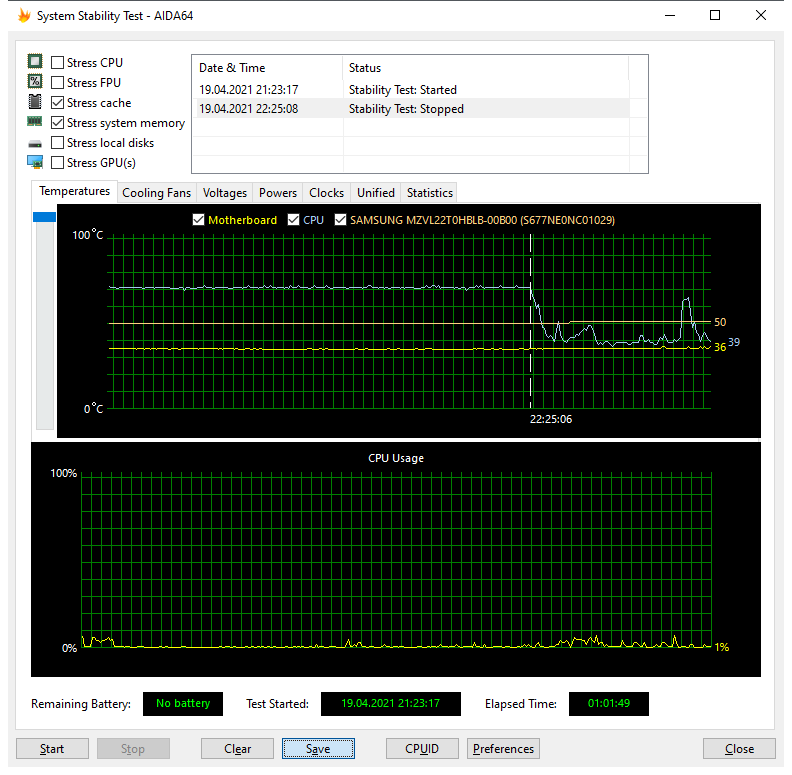
Task: Click the CPU chip icon beside Stress CPU
Action: point(35,62)
